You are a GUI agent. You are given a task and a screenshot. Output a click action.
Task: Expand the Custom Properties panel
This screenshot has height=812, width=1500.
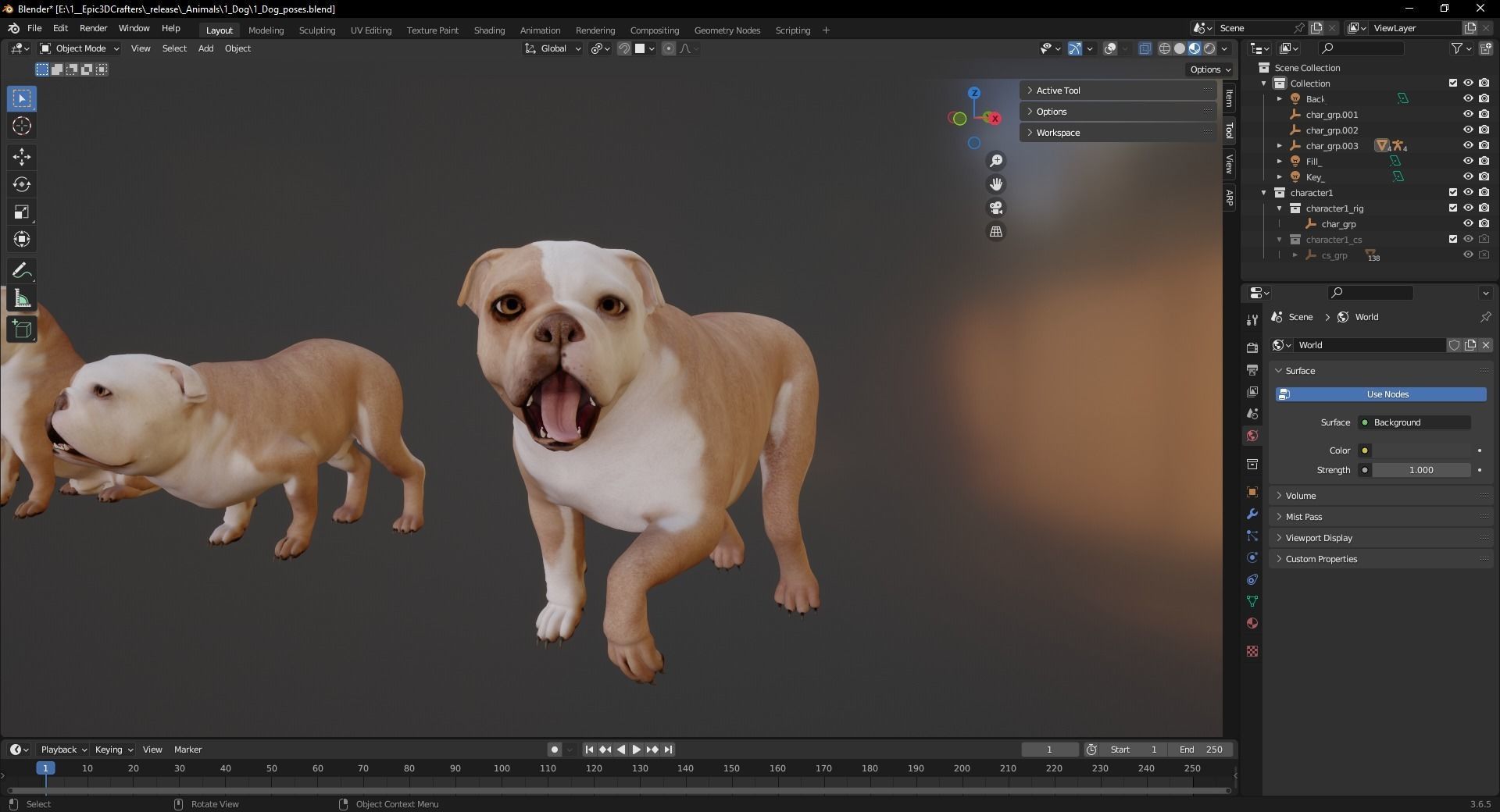(1380, 559)
